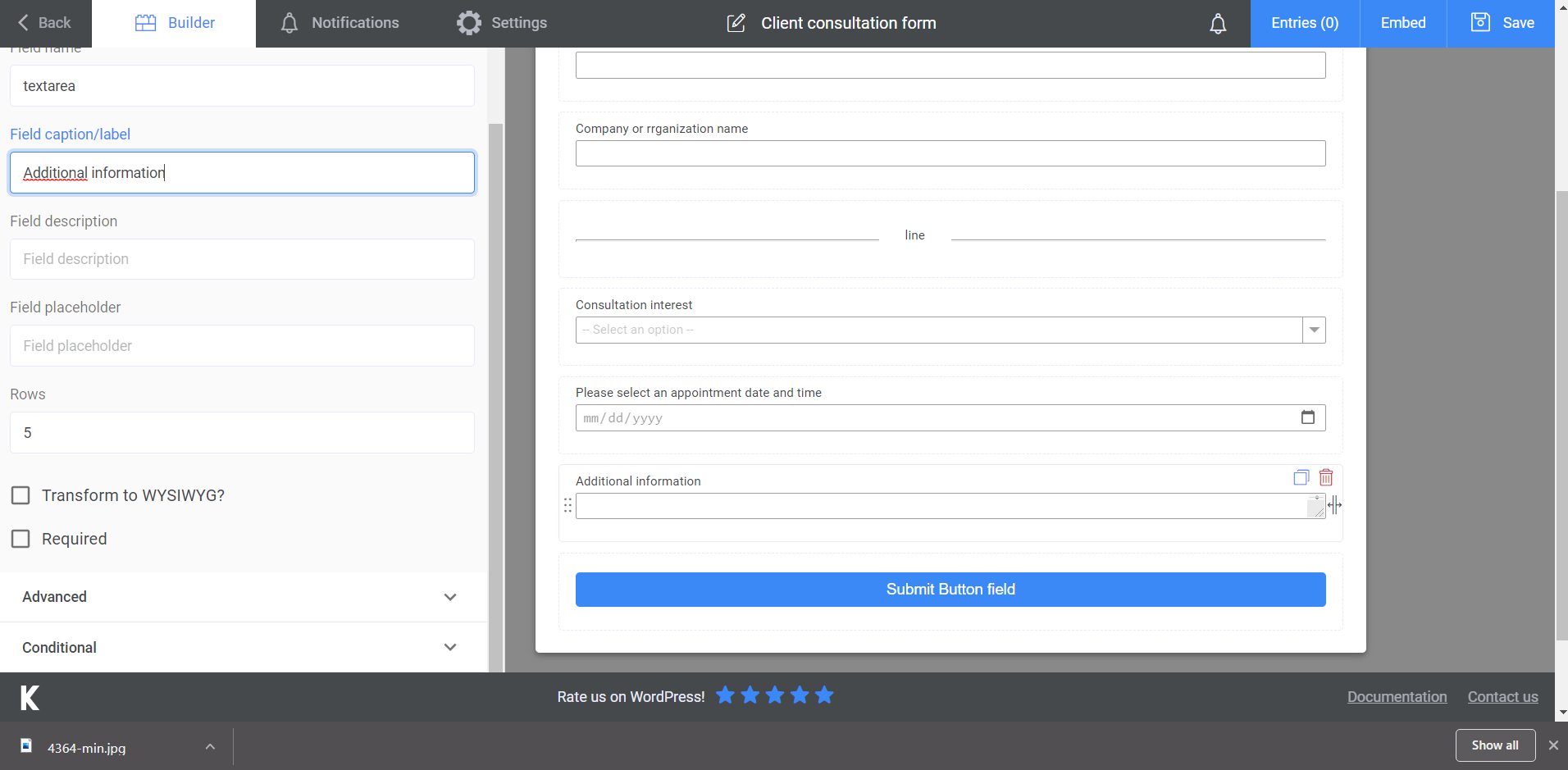
Task: Open the Entries tab
Action: [x=1303, y=23]
